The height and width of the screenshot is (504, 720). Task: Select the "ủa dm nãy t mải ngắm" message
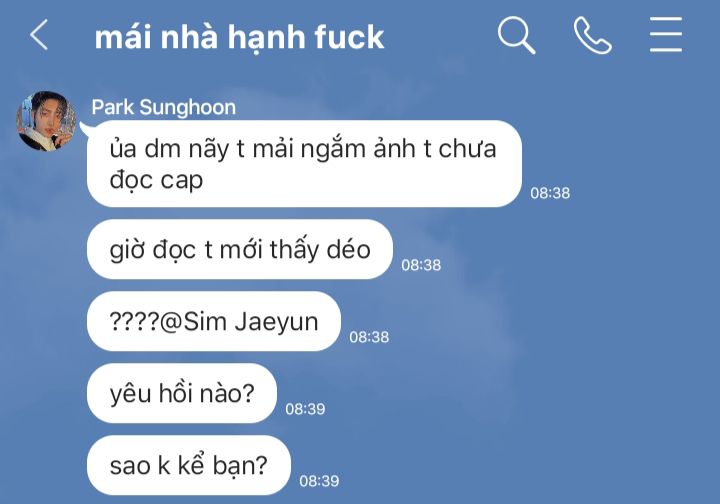304,163
